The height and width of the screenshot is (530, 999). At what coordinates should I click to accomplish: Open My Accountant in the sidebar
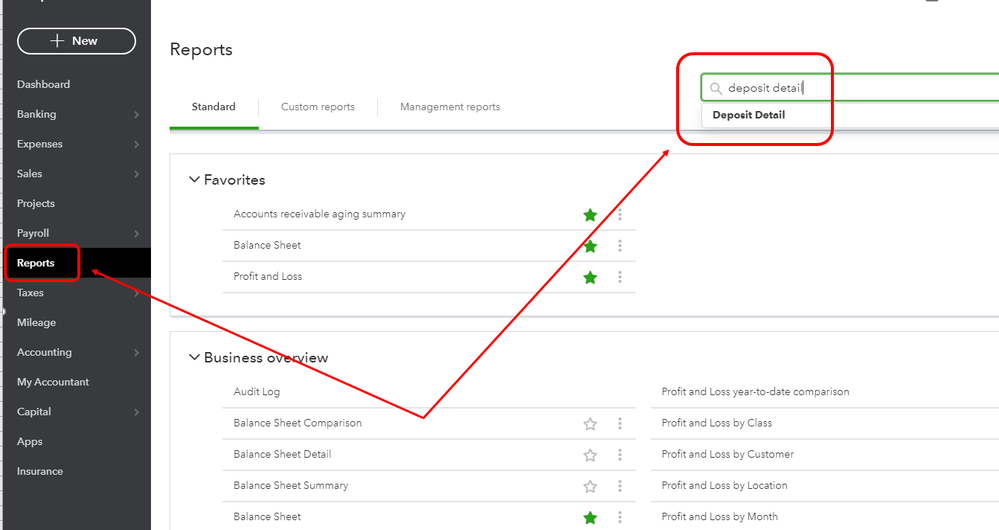point(53,382)
